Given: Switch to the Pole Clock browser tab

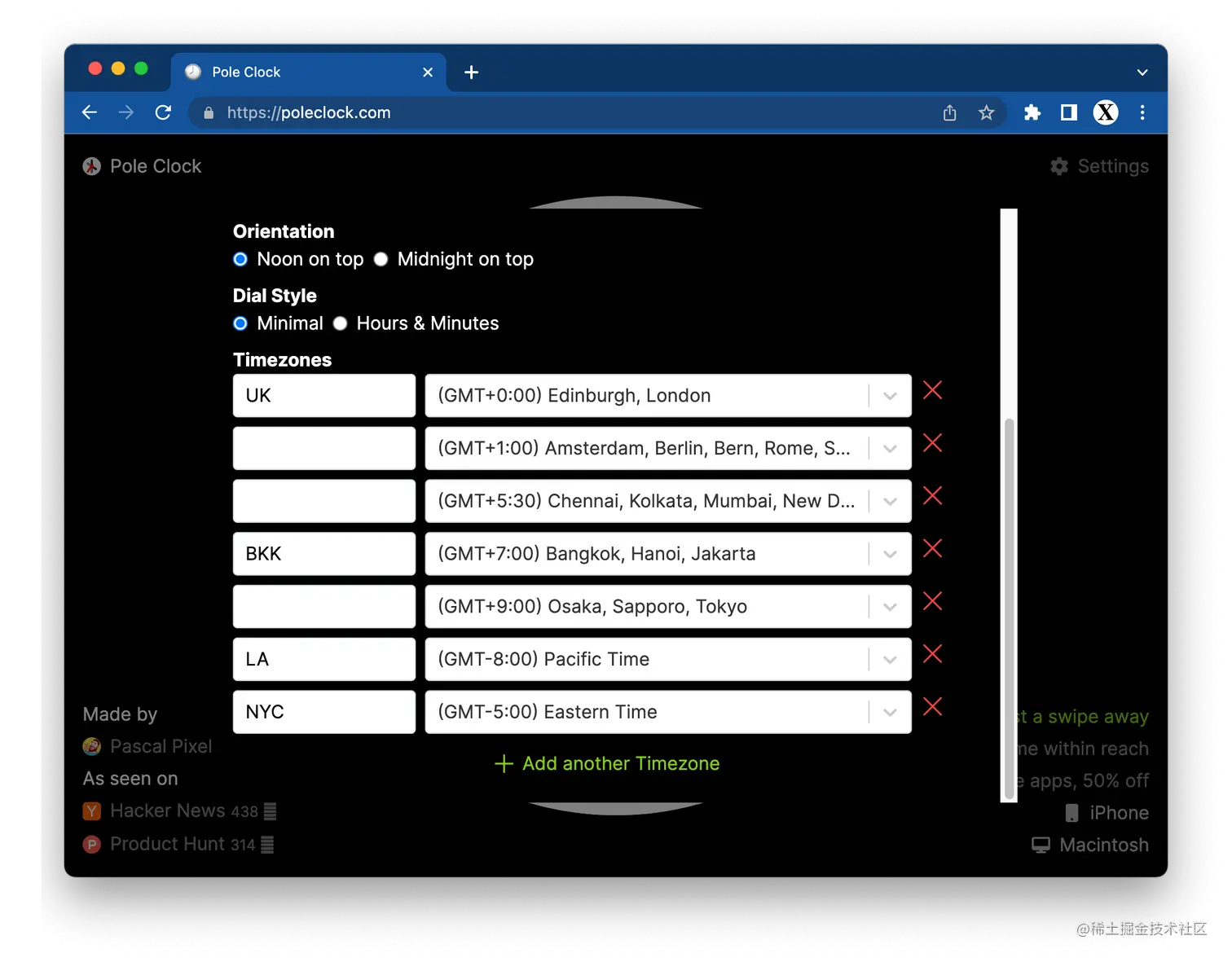Looking at the screenshot, I should coord(308,72).
